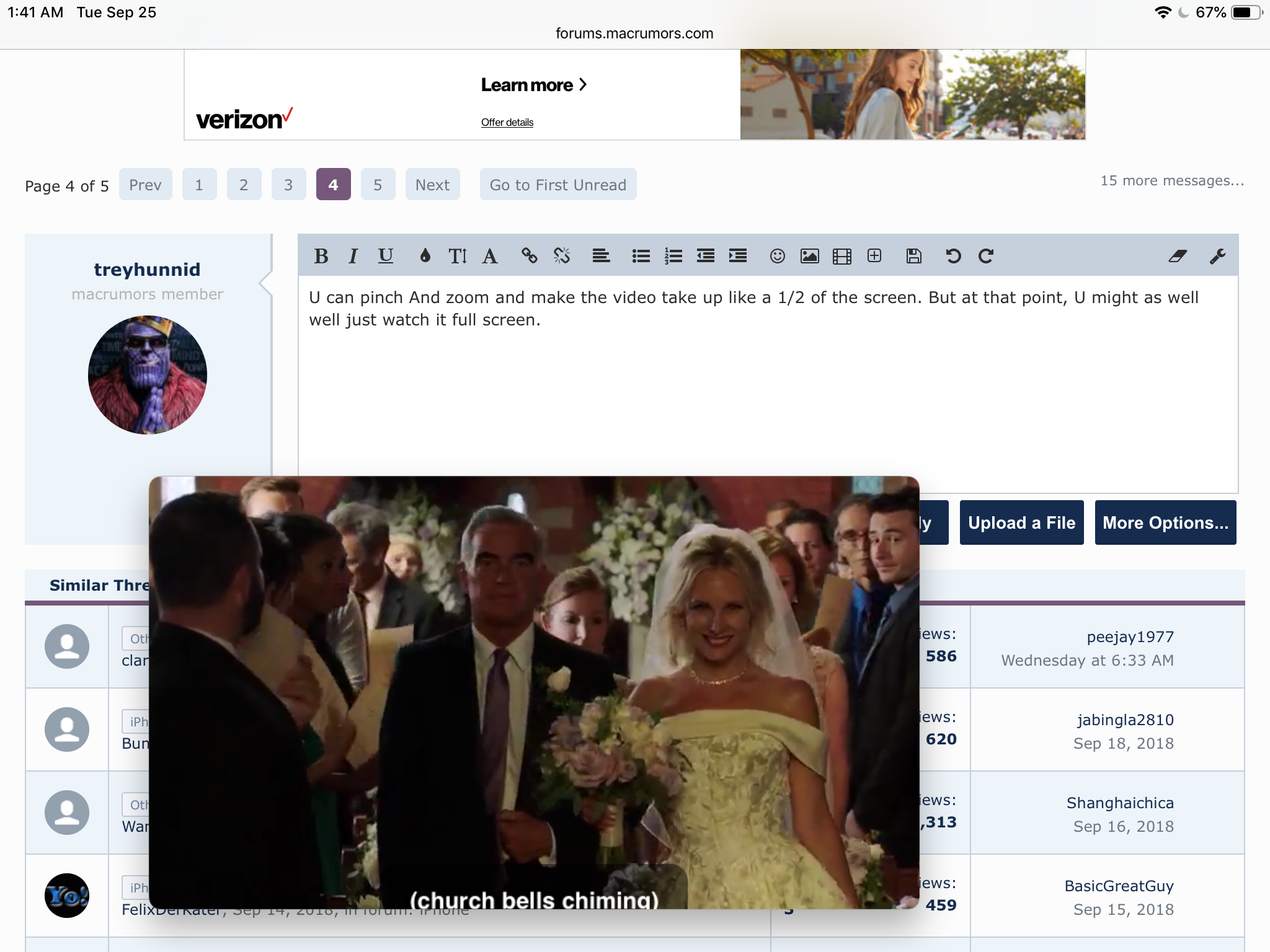The image size is (1270, 952).
Task: Select current page 4
Action: 333,184
